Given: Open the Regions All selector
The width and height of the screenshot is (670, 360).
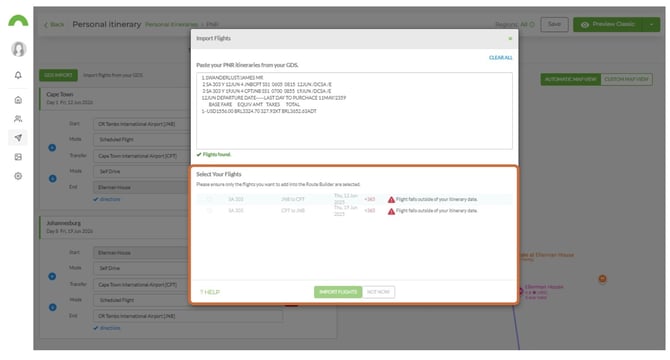Looking at the screenshot, I should [515, 24].
